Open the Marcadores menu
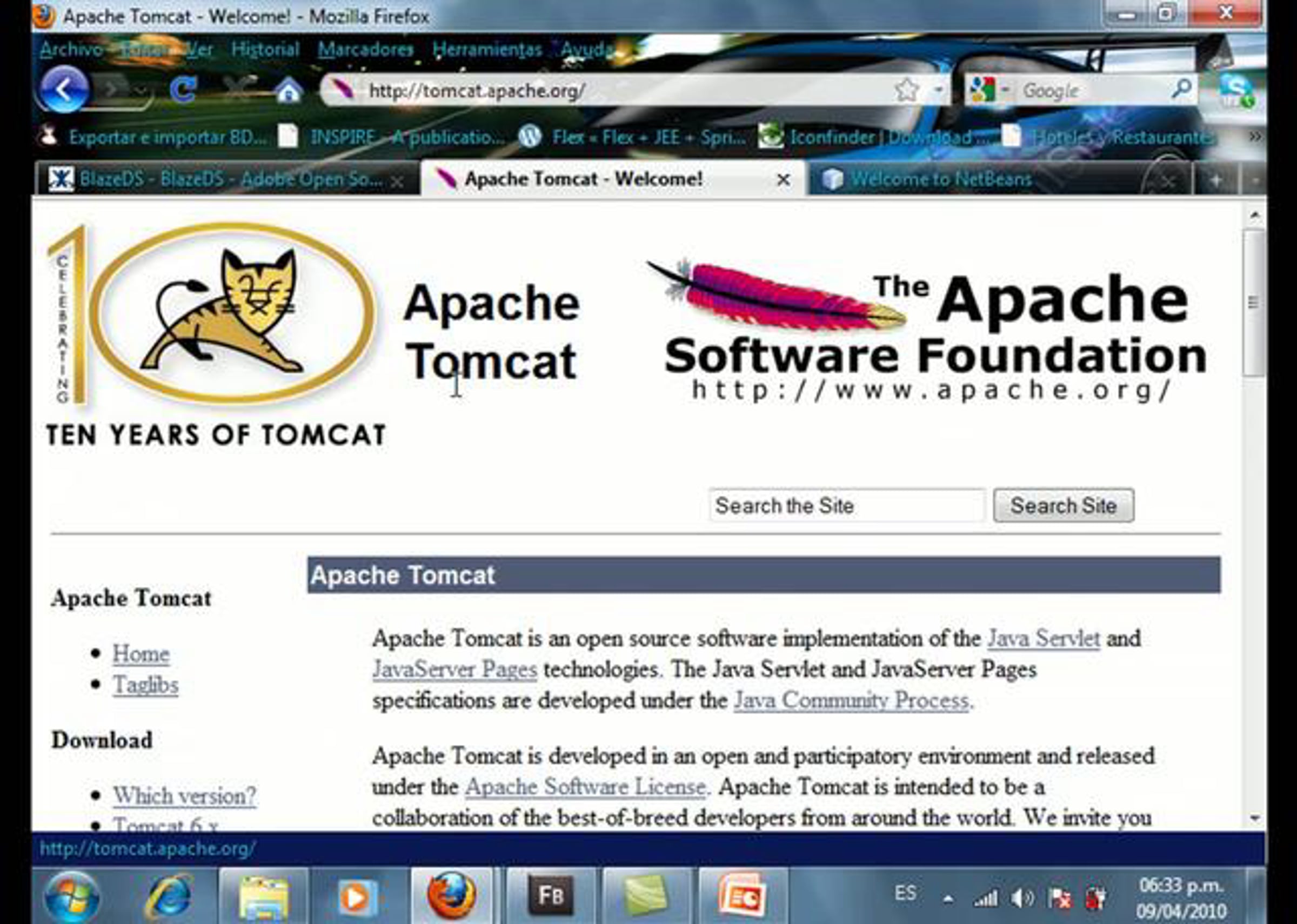Image resolution: width=1297 pixels, height=924 pixels. coord(366,50)
